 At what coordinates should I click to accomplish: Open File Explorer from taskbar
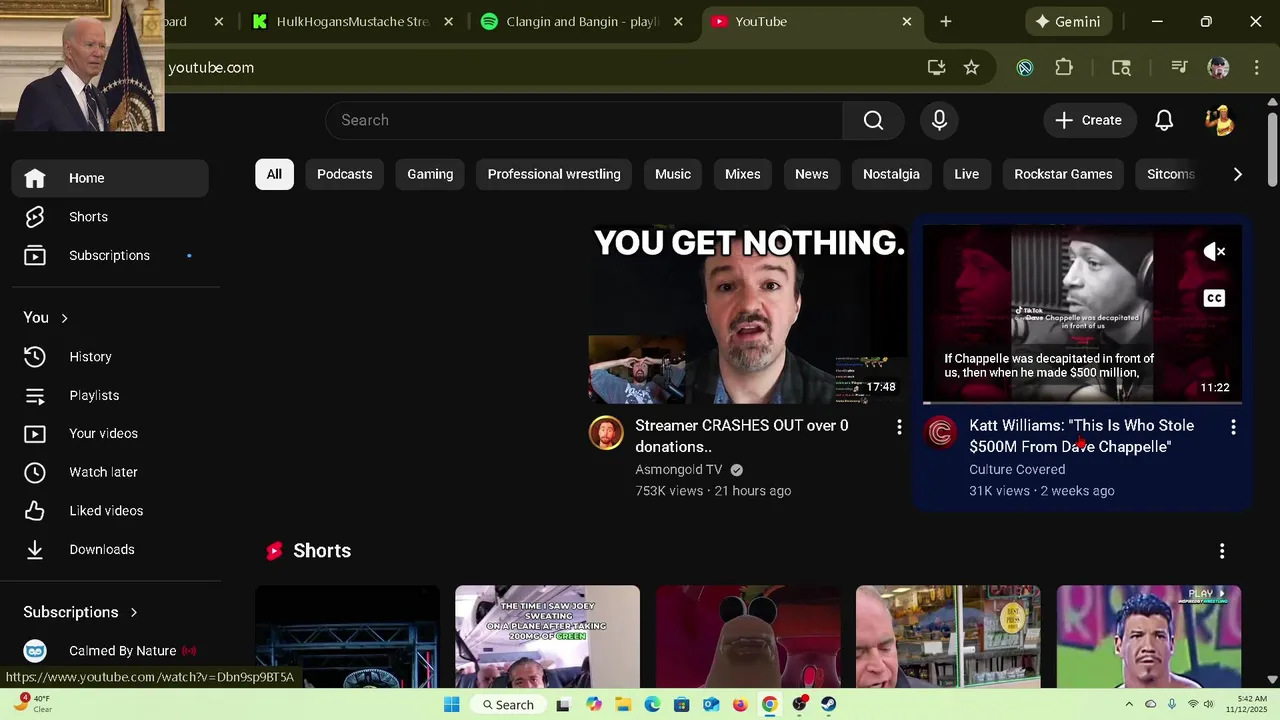click(x=623, y=704)
